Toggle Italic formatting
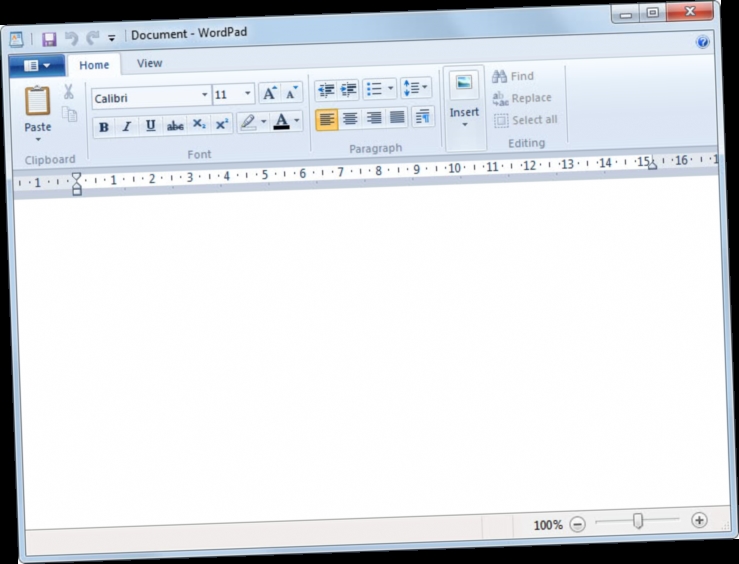Screen dimensions: 739x564 [127, 126]
